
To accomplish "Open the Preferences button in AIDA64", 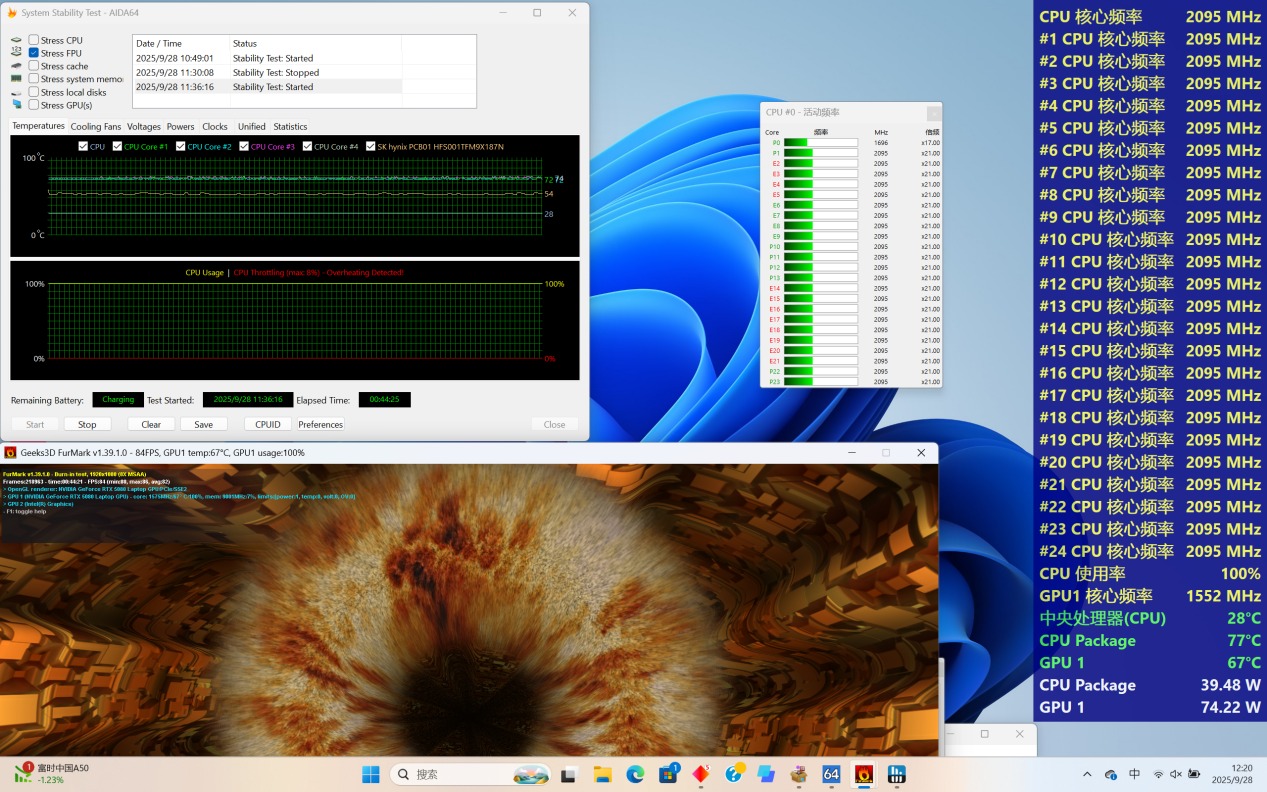I will pos(320,424).
